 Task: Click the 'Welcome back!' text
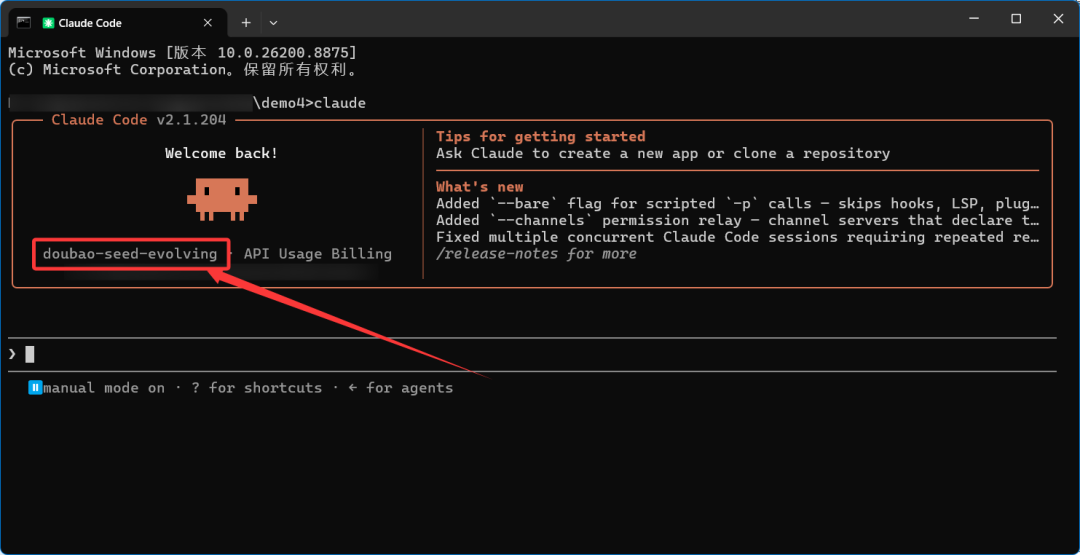tap(222, 154)
